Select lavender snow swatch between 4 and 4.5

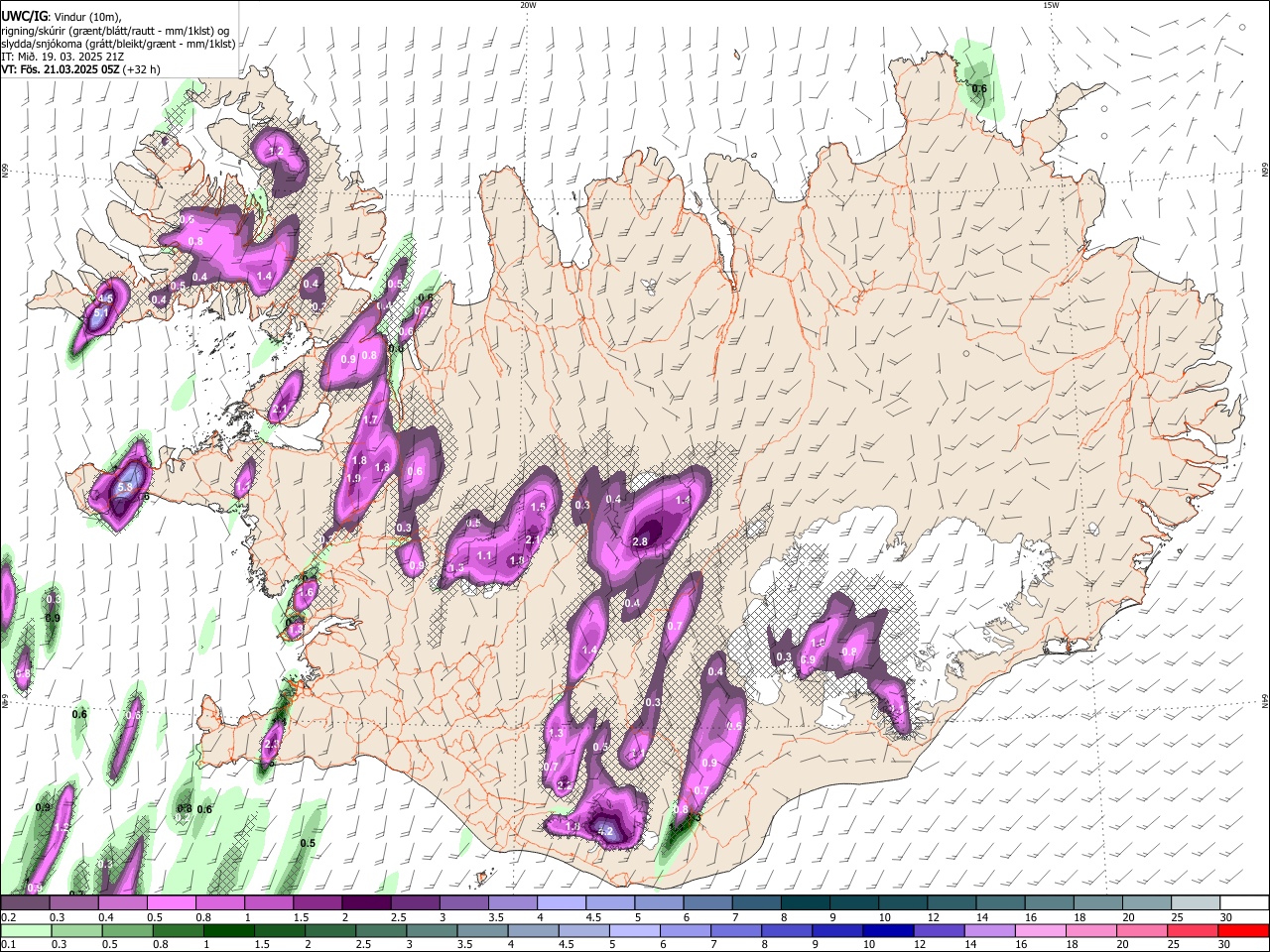coord(561,902)
